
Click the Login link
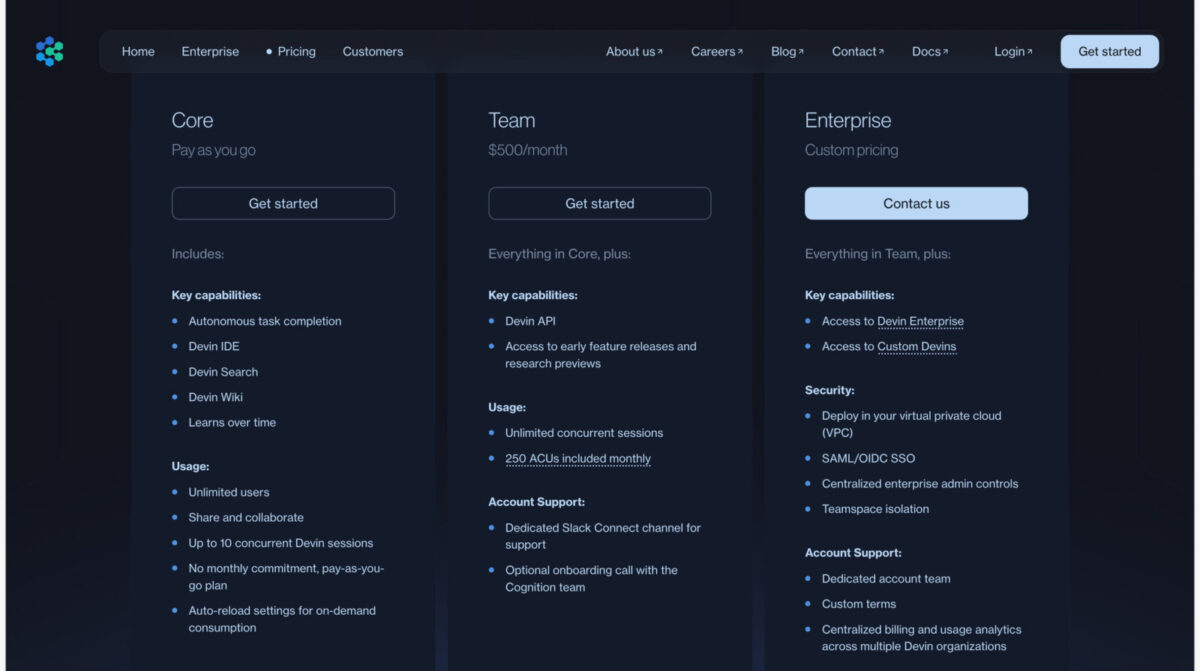point(1009,52)
